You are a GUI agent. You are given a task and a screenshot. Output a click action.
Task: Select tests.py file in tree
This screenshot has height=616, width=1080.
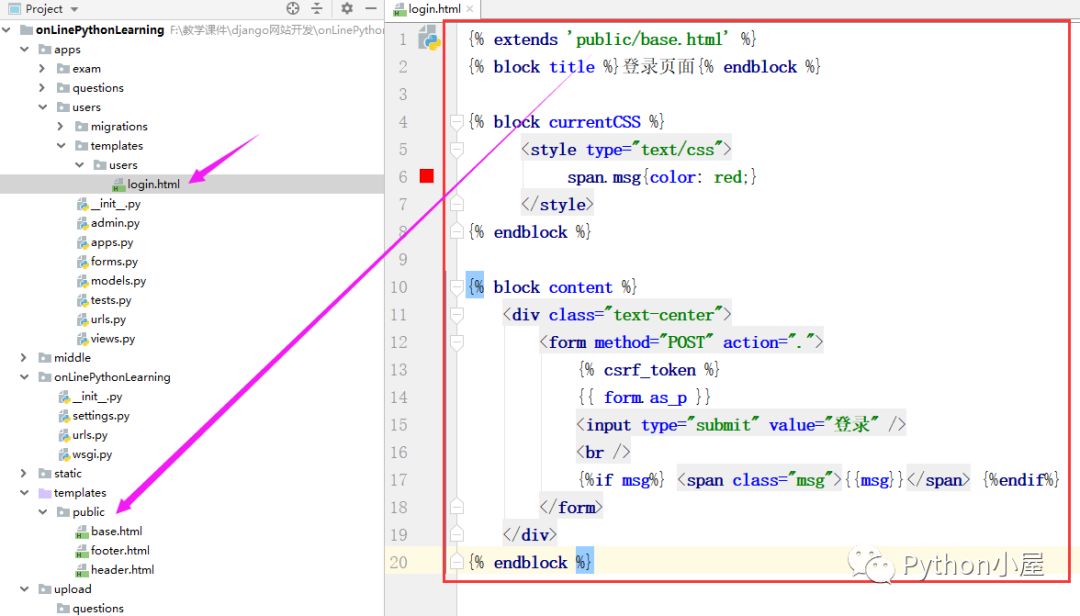[111, 300]
